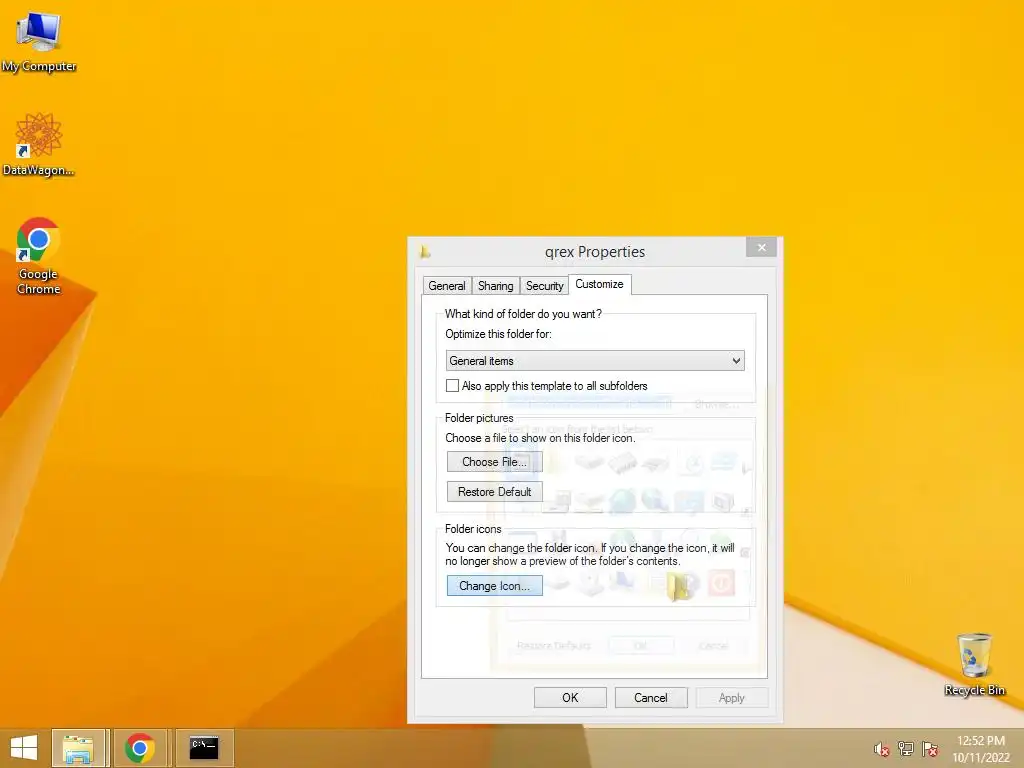The image size is (1024, 768).
Task: Expand the 'General items' optimize dropdown
Action: (595, 360)
